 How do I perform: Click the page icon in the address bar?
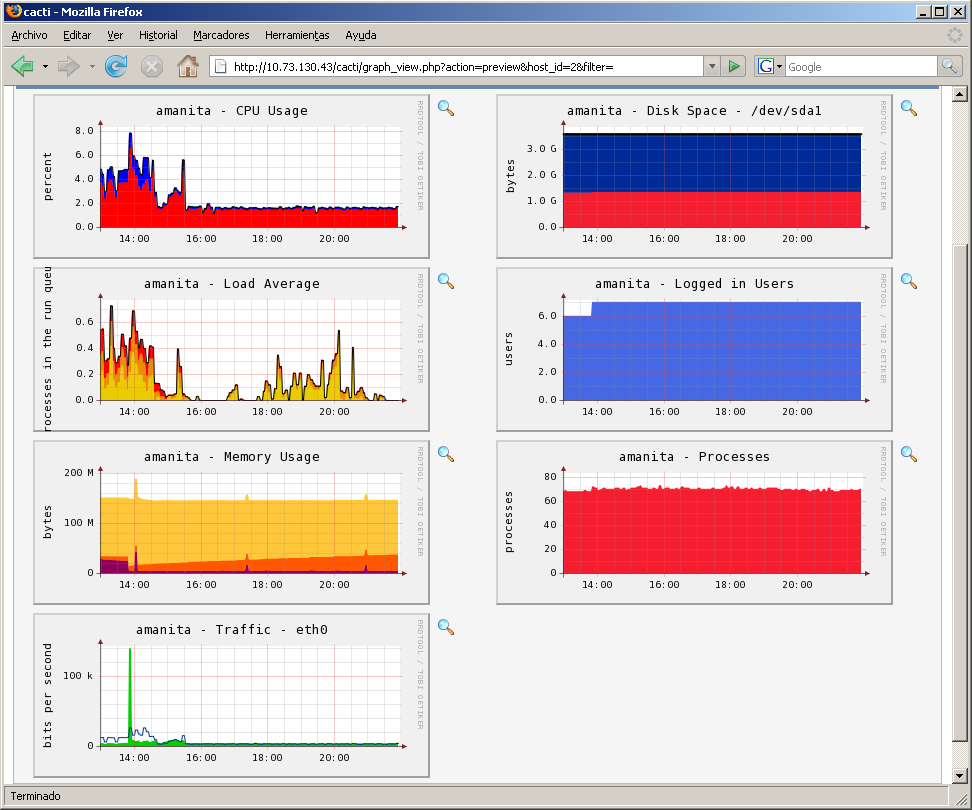coord(220,66)
